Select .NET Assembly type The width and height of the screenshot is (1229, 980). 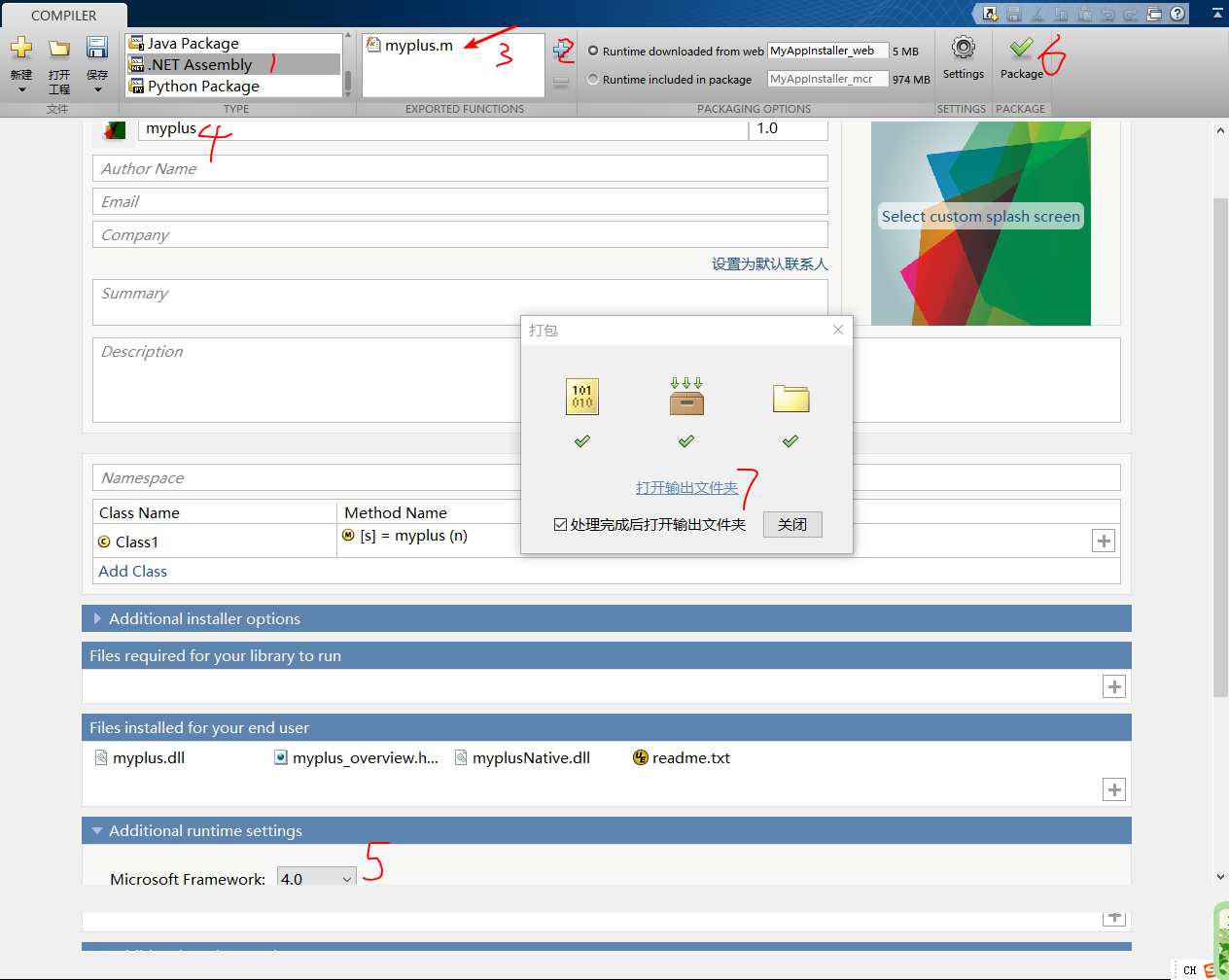pyautogui.click(x=233, y=64)
